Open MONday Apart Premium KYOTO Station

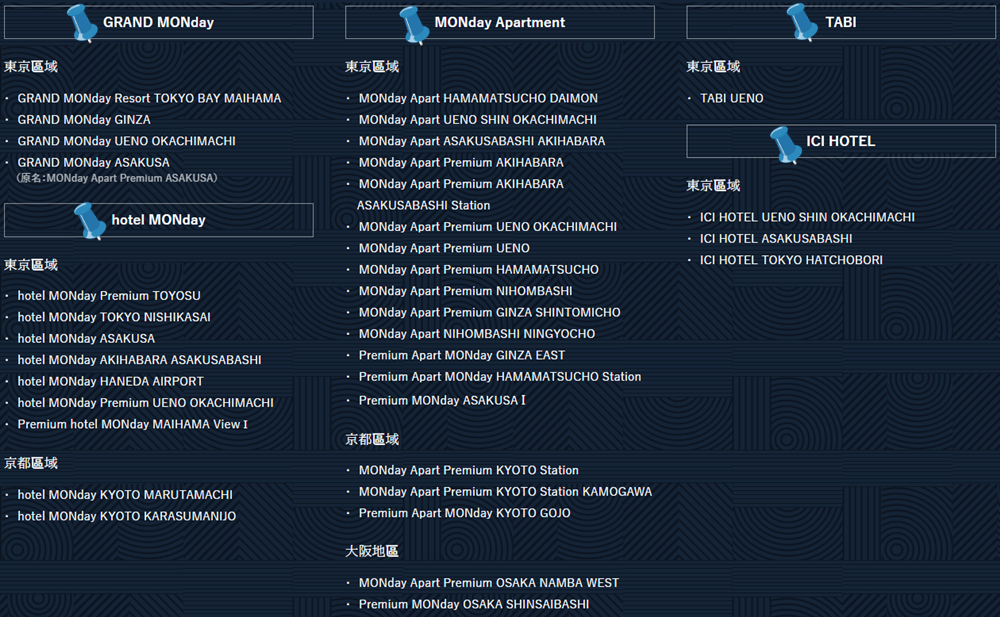(469, 470)
